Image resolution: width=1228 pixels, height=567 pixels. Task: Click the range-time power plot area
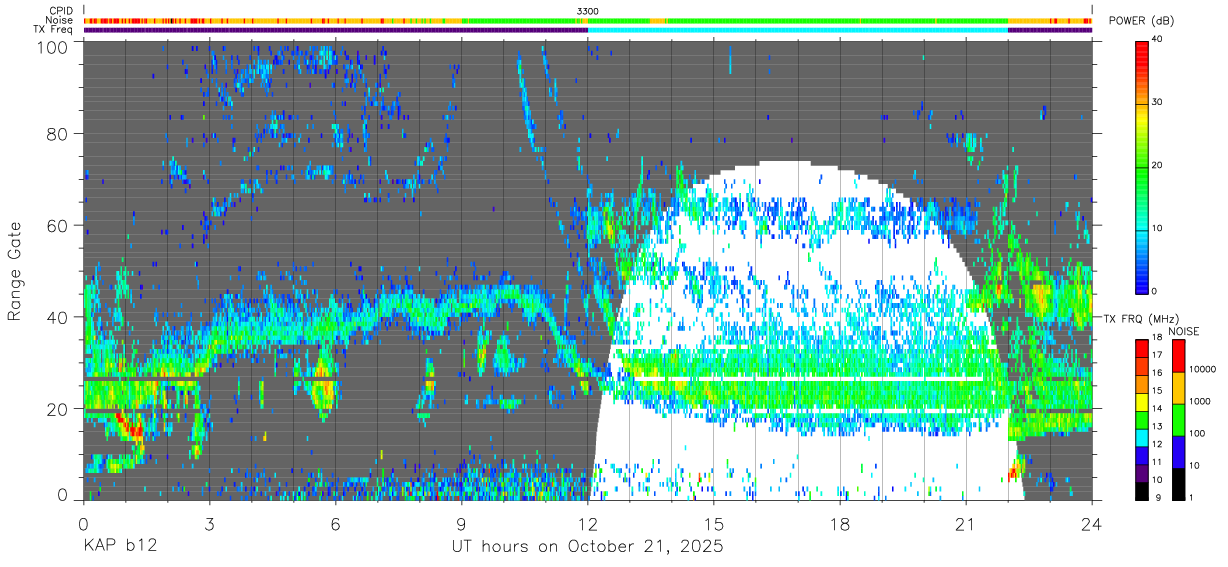(x=588, y=269)
